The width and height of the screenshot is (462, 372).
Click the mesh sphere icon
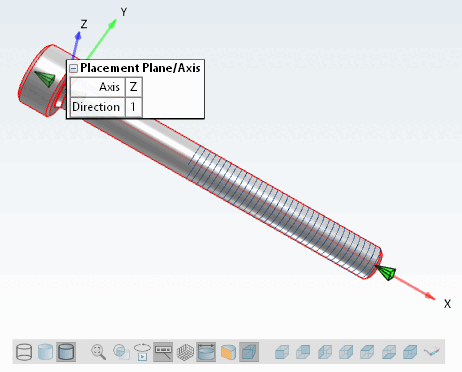[185, 352]
